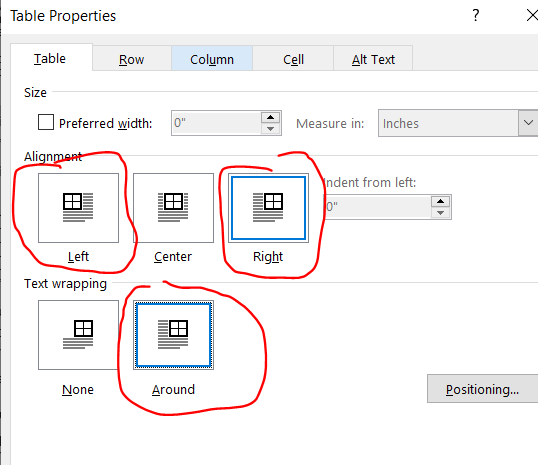Screen dimensions: 538x465
Task: Switch to the Column tab
Action: click(x=212, y=59)
